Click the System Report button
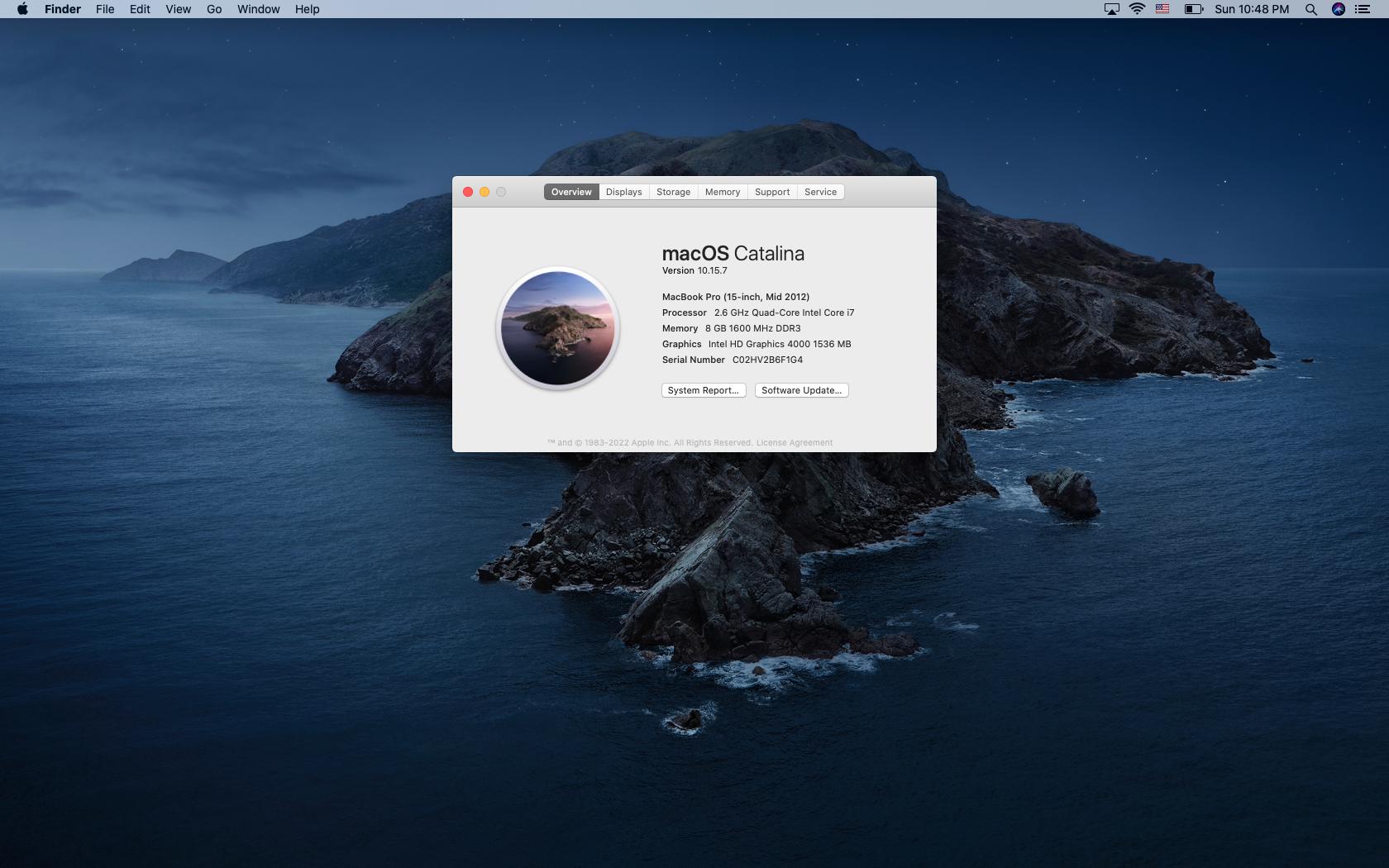Image resolution: width=1389 pixels, height=868 pixels. pyautogui.click(x=703, y=390)
